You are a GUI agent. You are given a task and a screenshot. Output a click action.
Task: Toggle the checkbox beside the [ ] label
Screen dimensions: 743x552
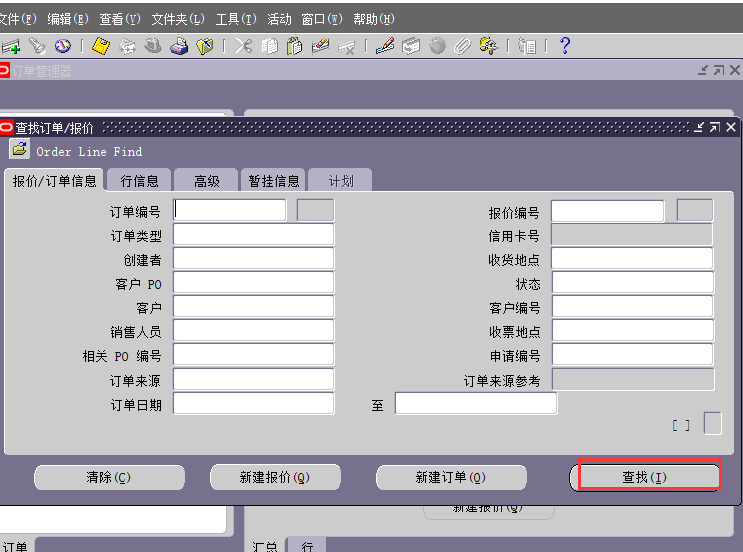pyautogui.click(x=712, y=424)
